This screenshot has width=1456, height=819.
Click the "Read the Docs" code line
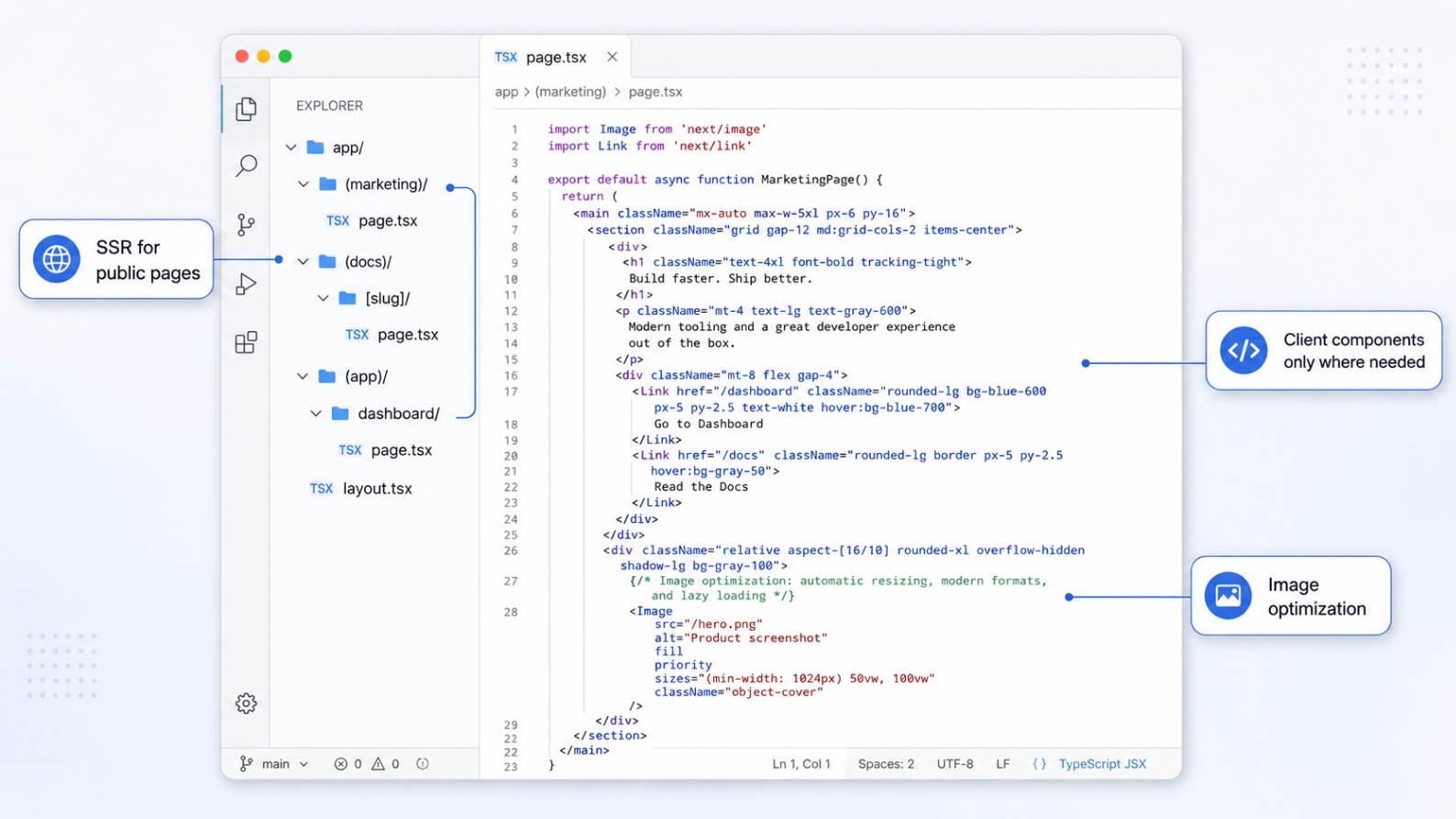pos(701,487)
